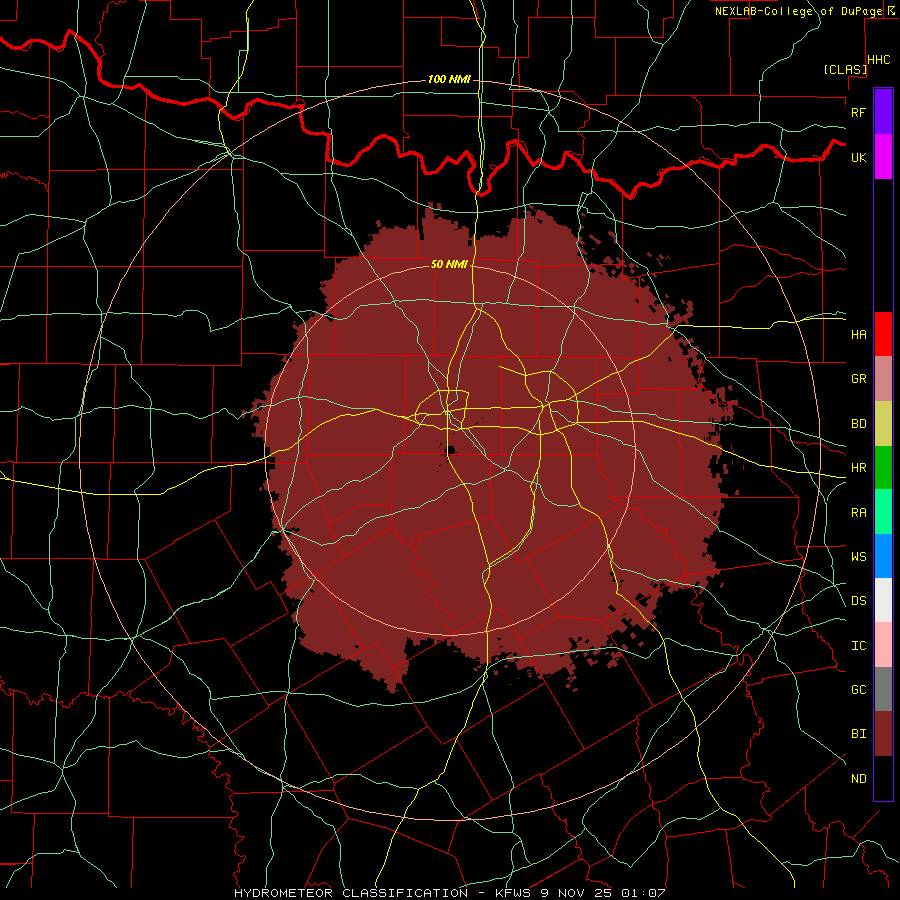The height and width of the screenshot is (900, 900).
Task: Click the 100 NMI range ring label
Action: (449, 79)
